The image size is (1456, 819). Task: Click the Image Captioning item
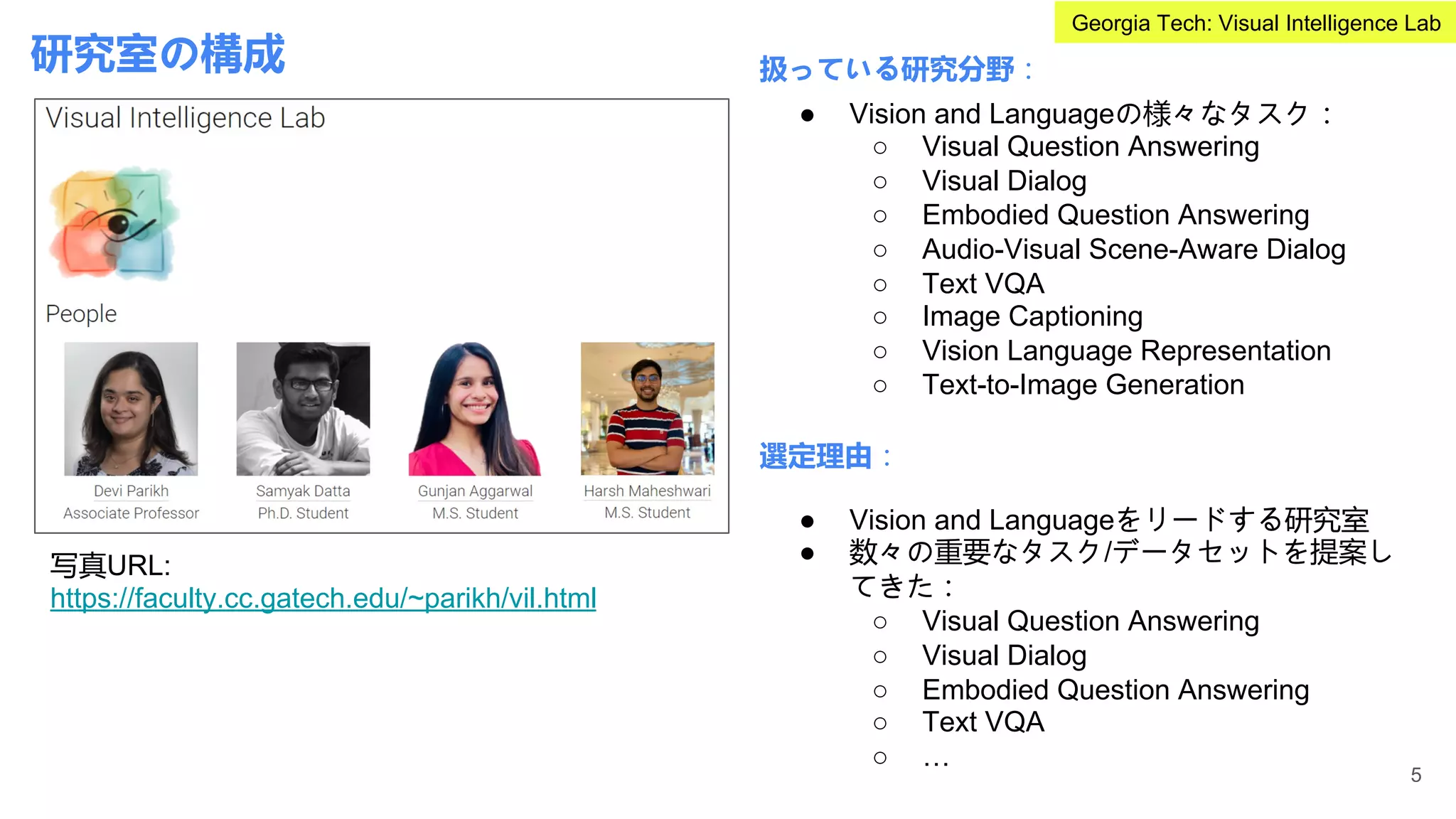1032,316
